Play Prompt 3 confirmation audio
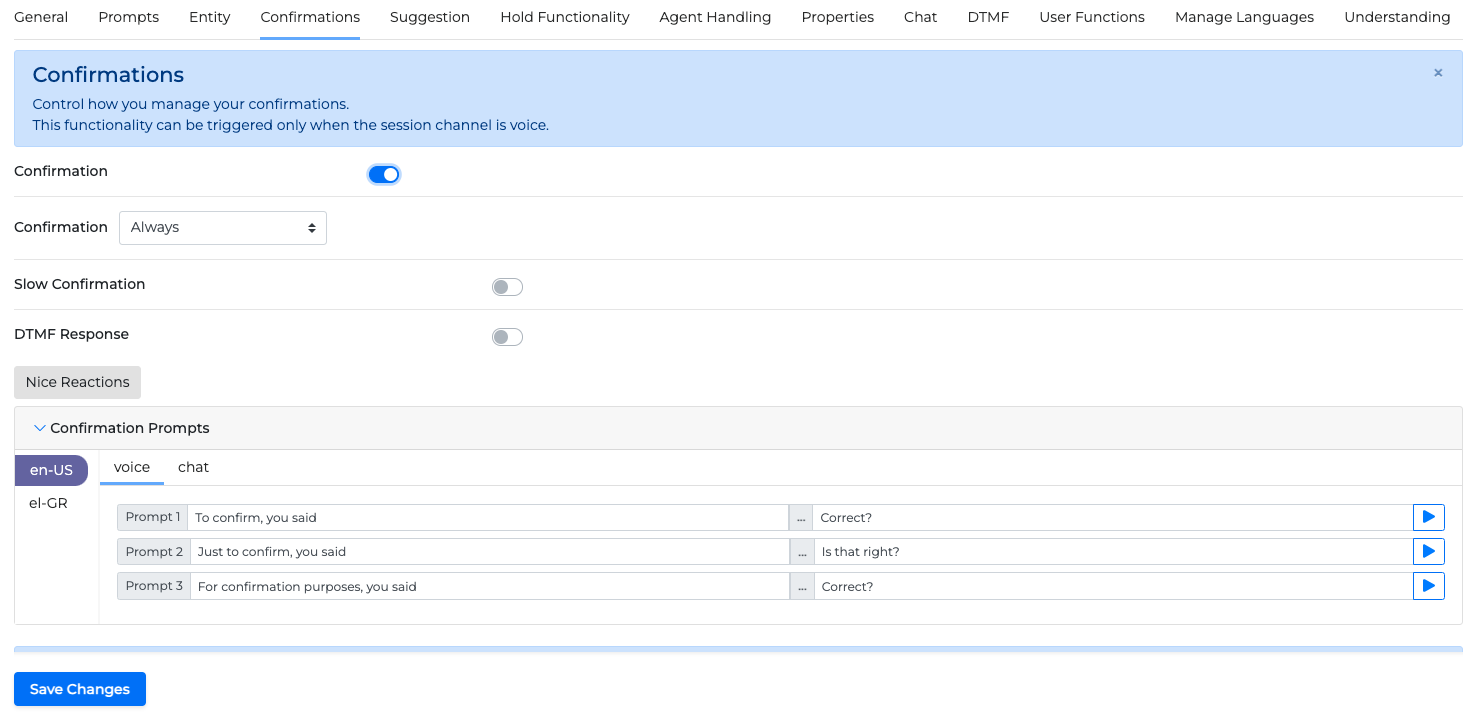Viewport: 1471px width, 713px height. pos(1428,586)
